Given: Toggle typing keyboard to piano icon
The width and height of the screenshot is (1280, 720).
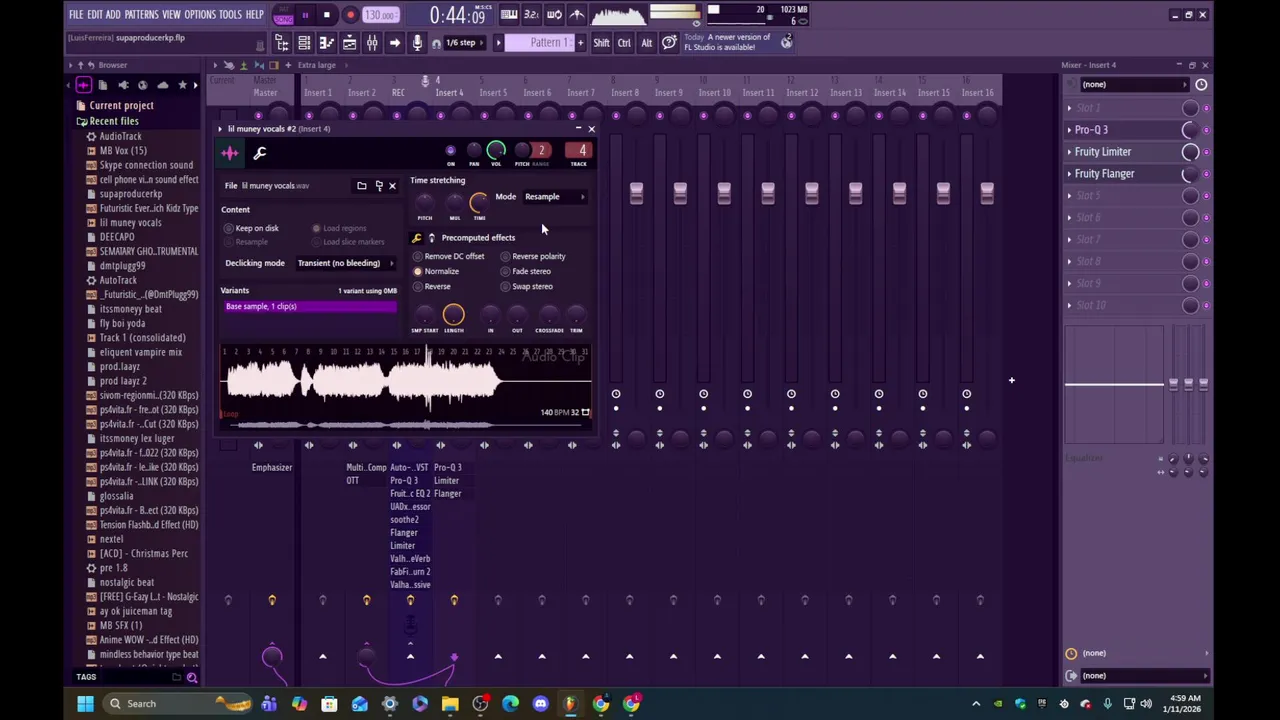Looking at the screenshot, I should click(x=509, y=15).
